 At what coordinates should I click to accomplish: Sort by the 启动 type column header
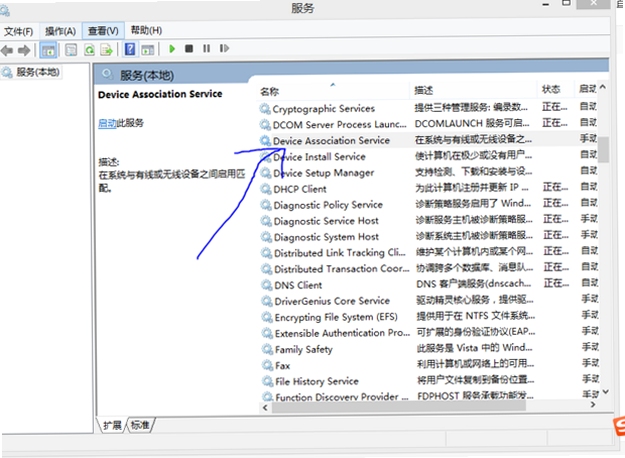tap(587, 89)
